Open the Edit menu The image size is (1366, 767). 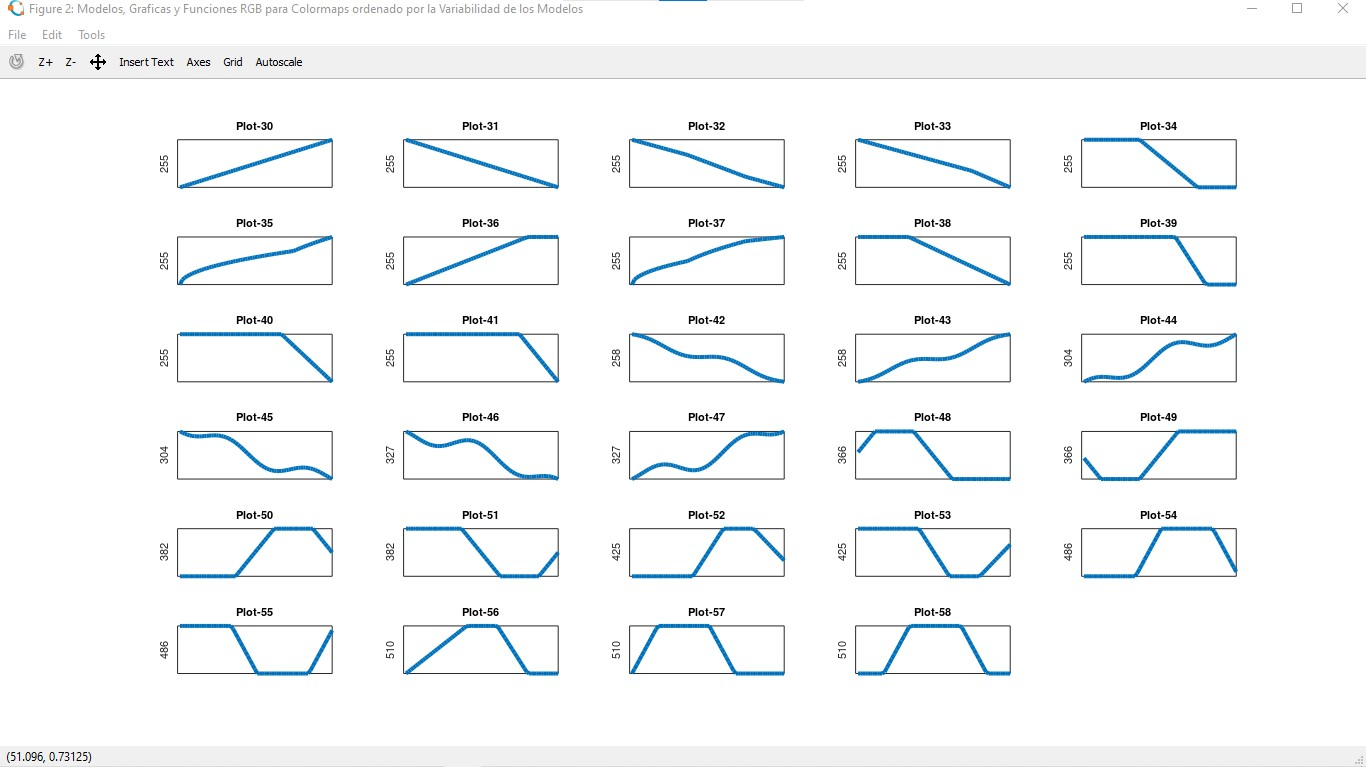52,35
